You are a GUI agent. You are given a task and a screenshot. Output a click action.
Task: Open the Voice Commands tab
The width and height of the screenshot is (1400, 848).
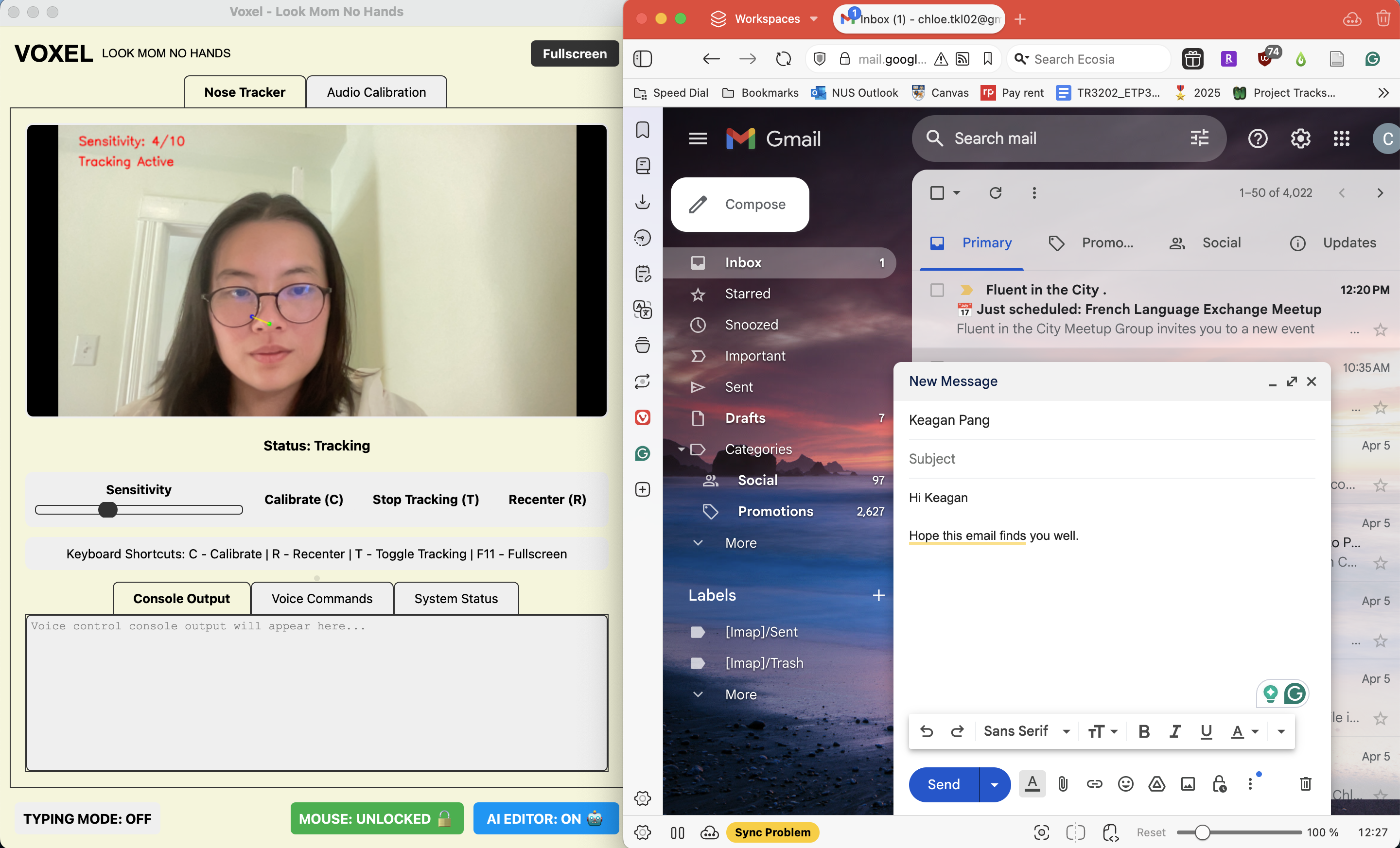point(322,599)
